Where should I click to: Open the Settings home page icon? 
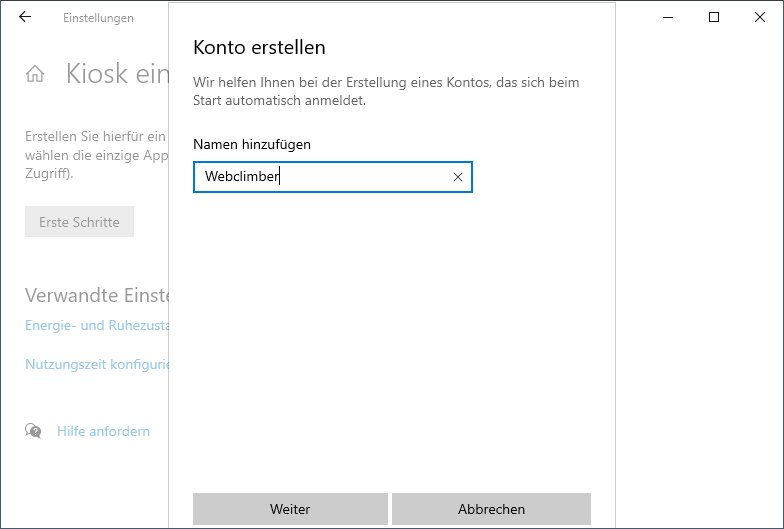tap(35, 74)
